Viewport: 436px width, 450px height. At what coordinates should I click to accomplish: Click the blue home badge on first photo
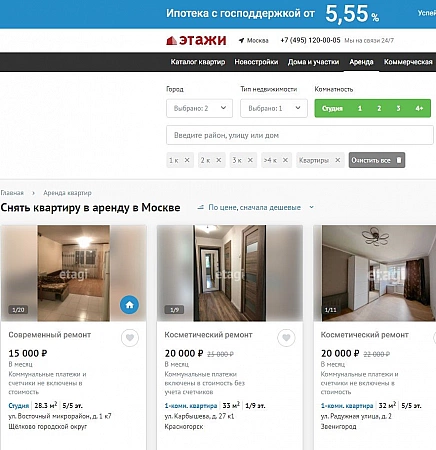tap(129, 305)
